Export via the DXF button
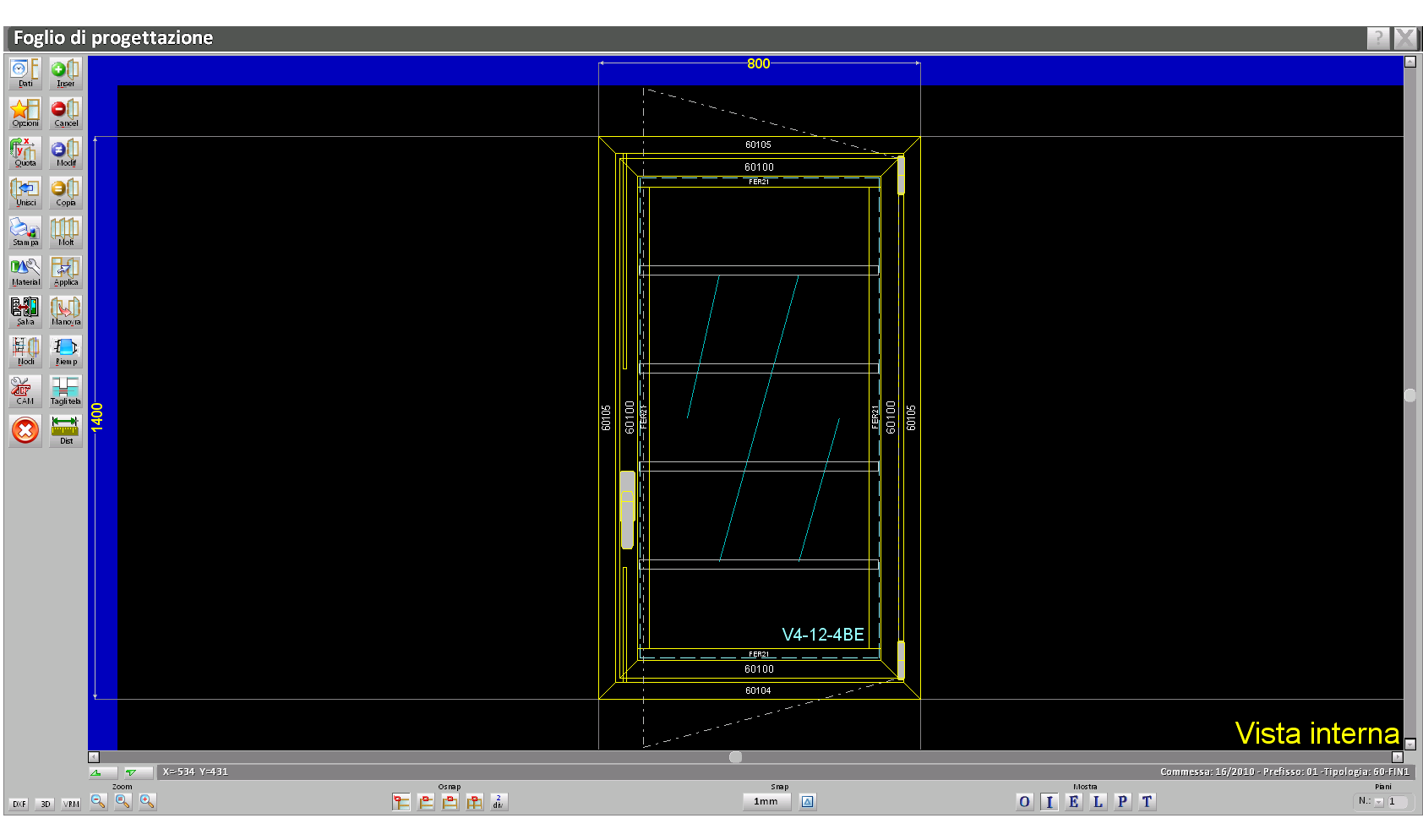The image size is (1423, 840). tap(19, 804)
